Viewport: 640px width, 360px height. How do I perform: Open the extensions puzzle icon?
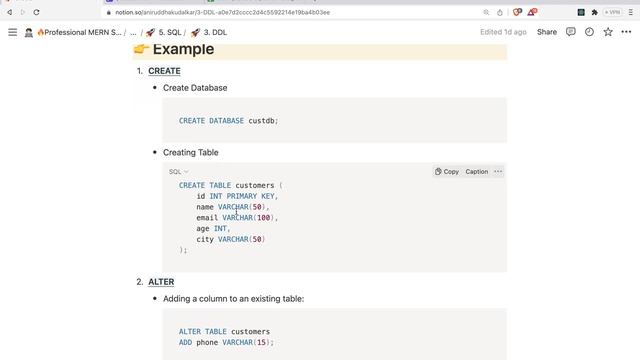click(x=595, y=12)
